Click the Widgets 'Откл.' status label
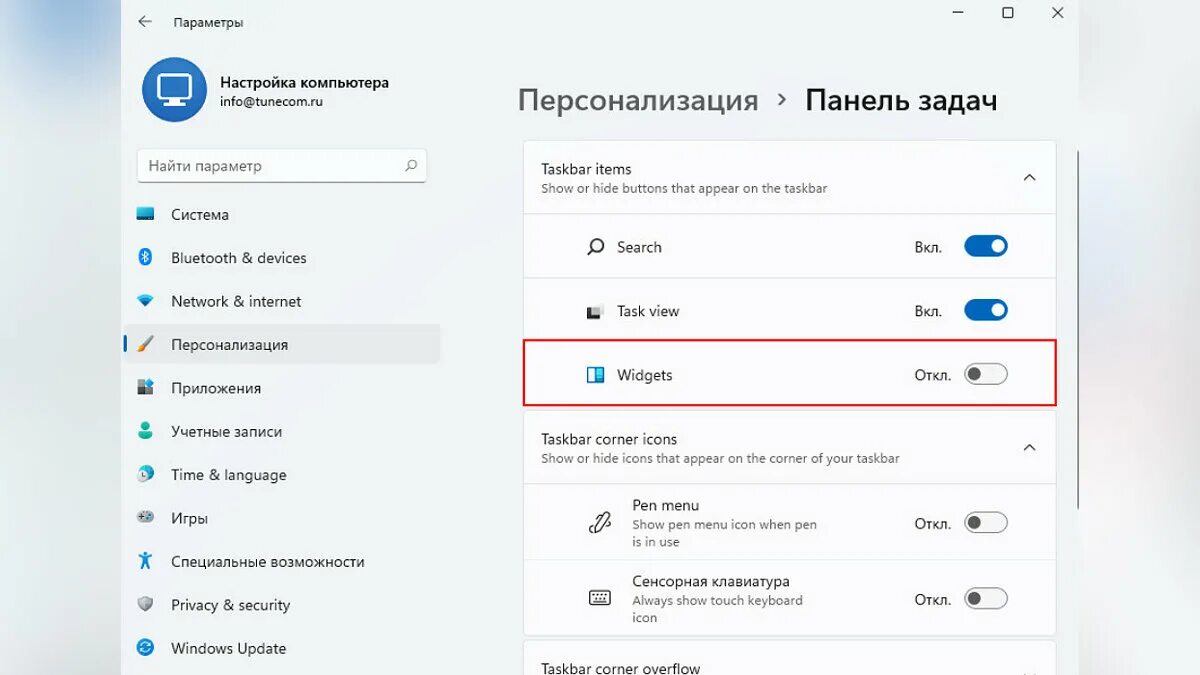Screen dimensions: 1200x675 [932, 375]
